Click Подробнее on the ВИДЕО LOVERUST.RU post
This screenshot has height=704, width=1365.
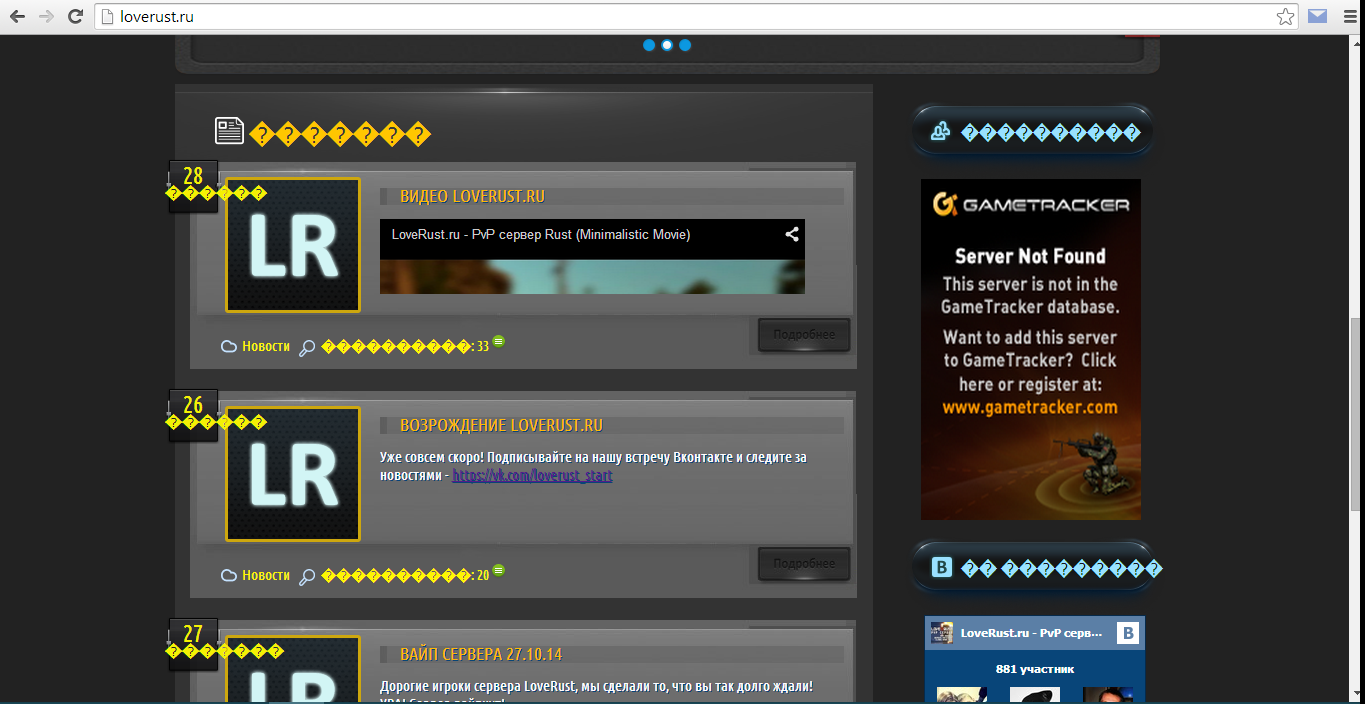pyautogui.click(x=804, y=335)
